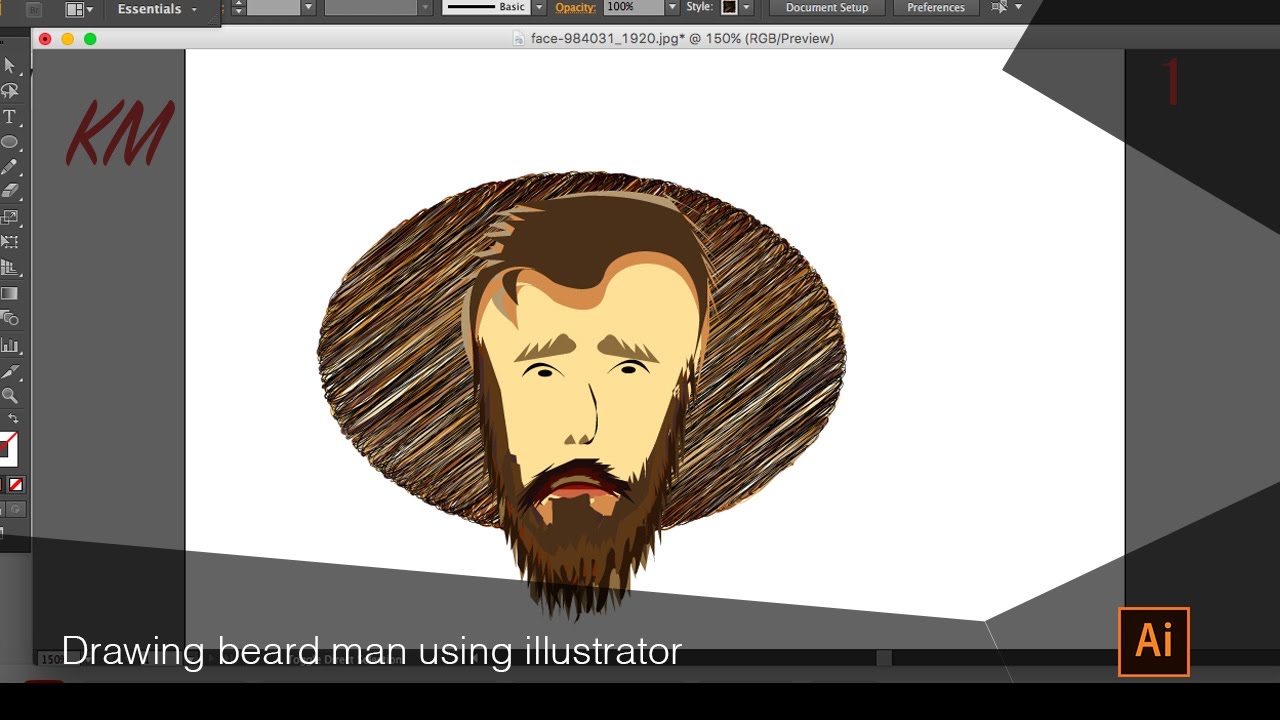
Task: Open Document Setup
Action: 826,8
